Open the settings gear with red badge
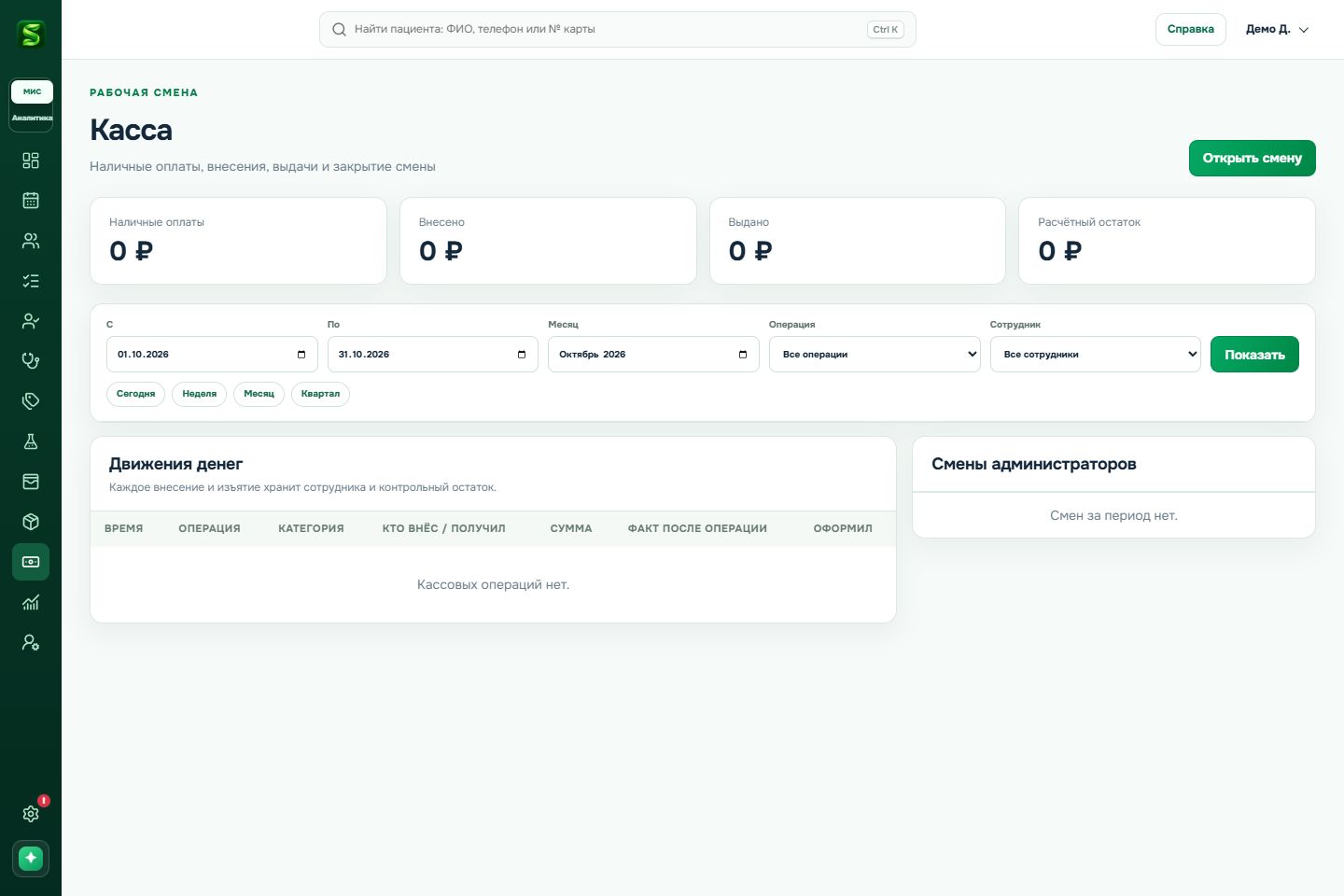 point(31,814)
